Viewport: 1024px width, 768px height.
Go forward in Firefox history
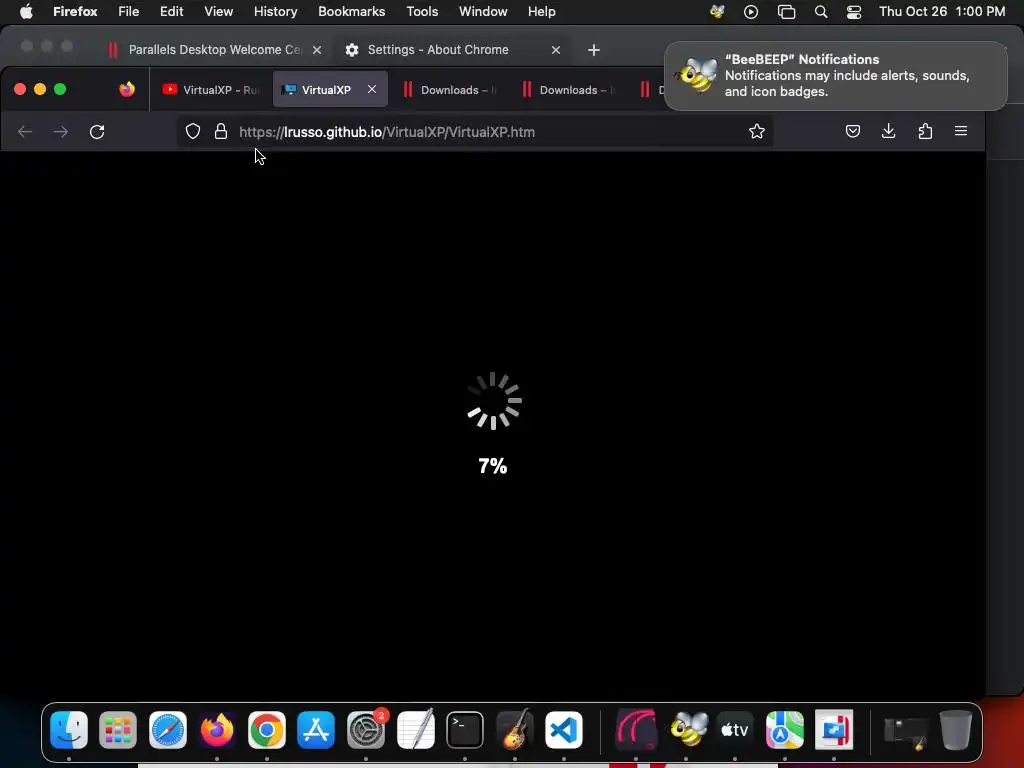[x=61, y=132]
